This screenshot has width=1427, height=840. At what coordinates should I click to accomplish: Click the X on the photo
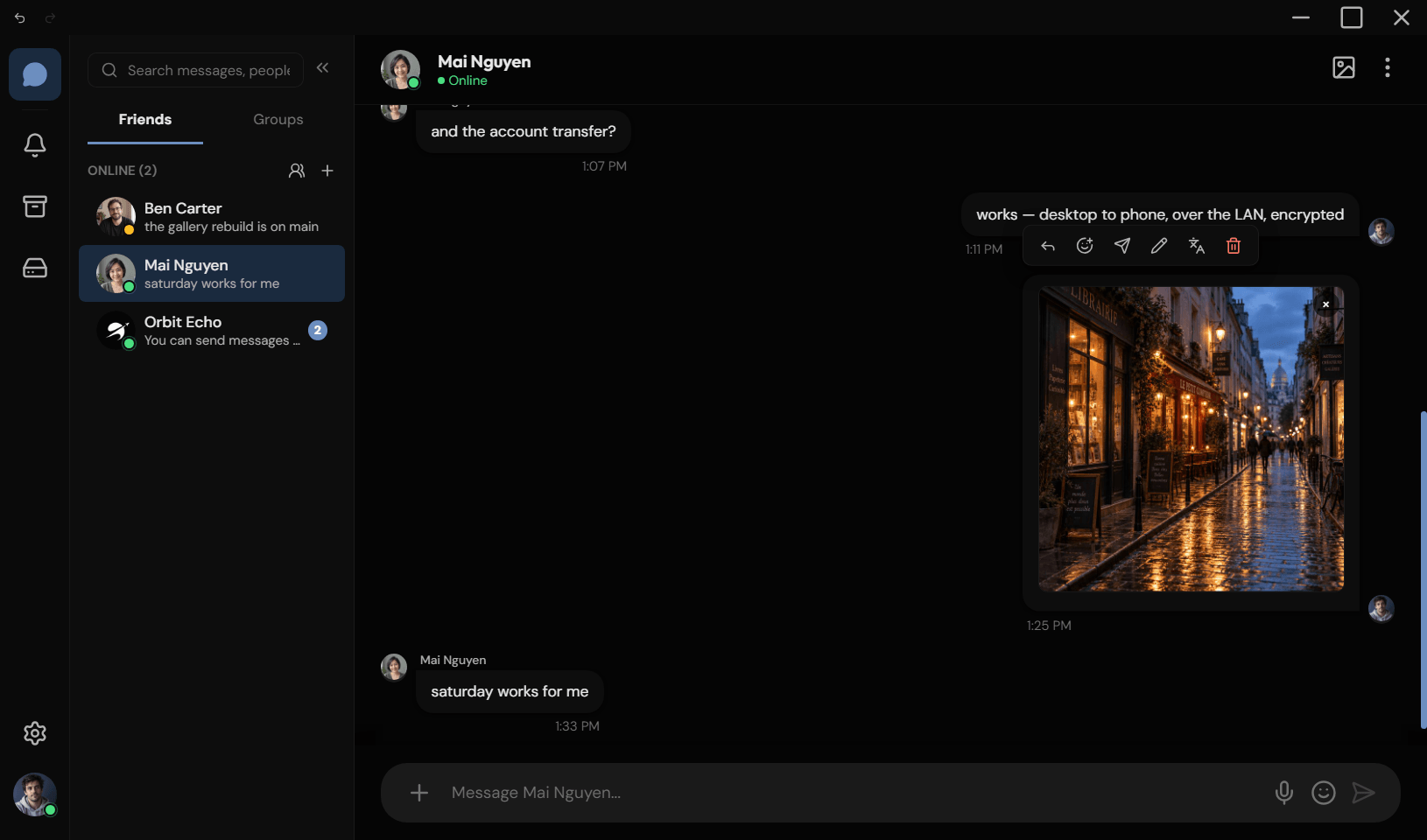1326,304
